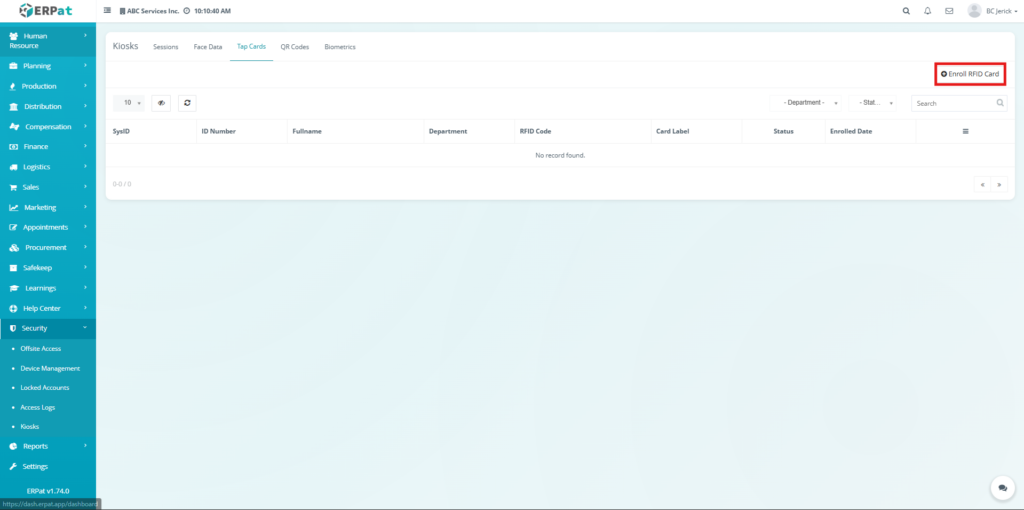Switch to the QR Codes tab
This screenshot has width=1024, height=510.
click(x=294, y=47)
